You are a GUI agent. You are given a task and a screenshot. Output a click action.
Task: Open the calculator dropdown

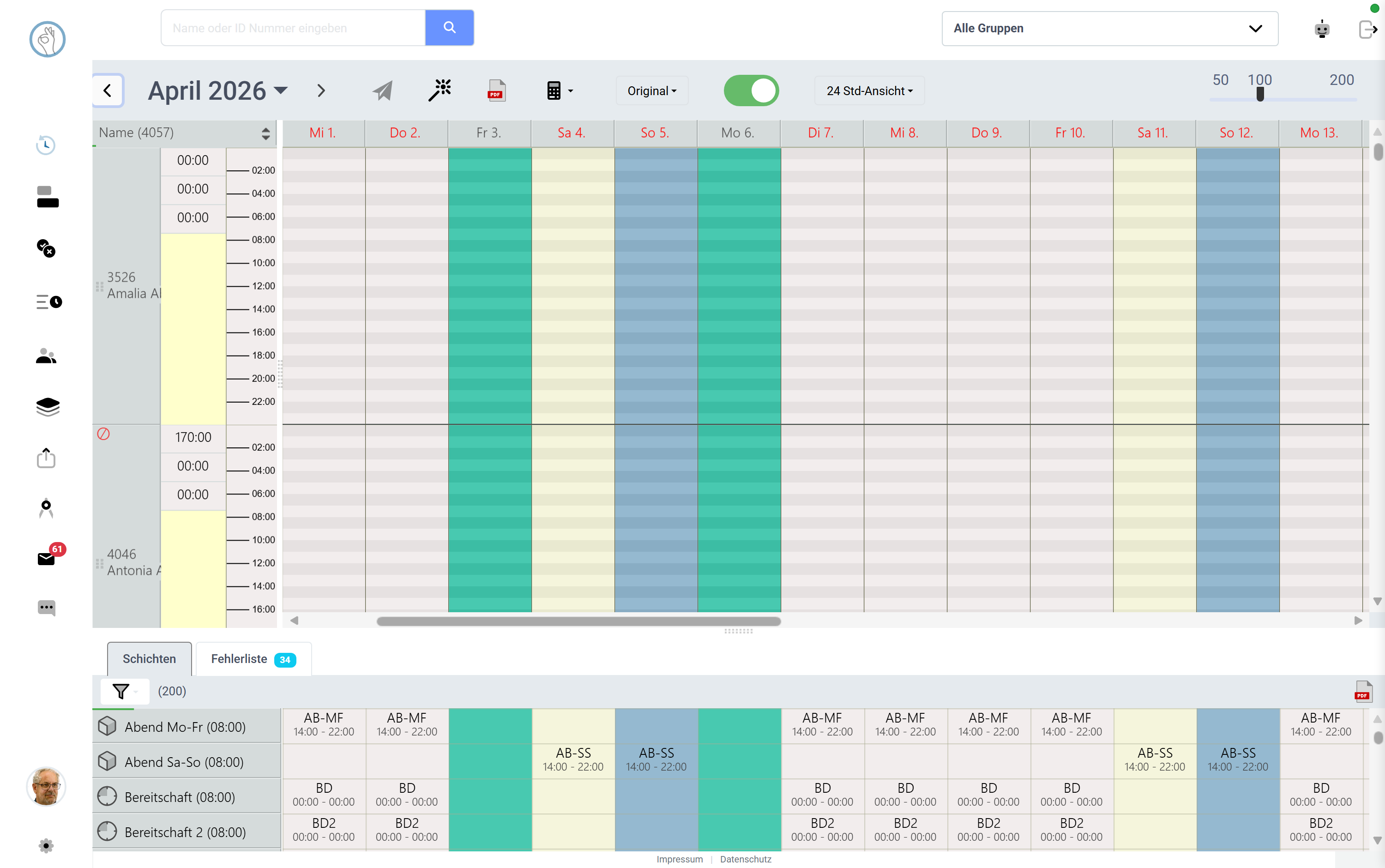(560, 90)
